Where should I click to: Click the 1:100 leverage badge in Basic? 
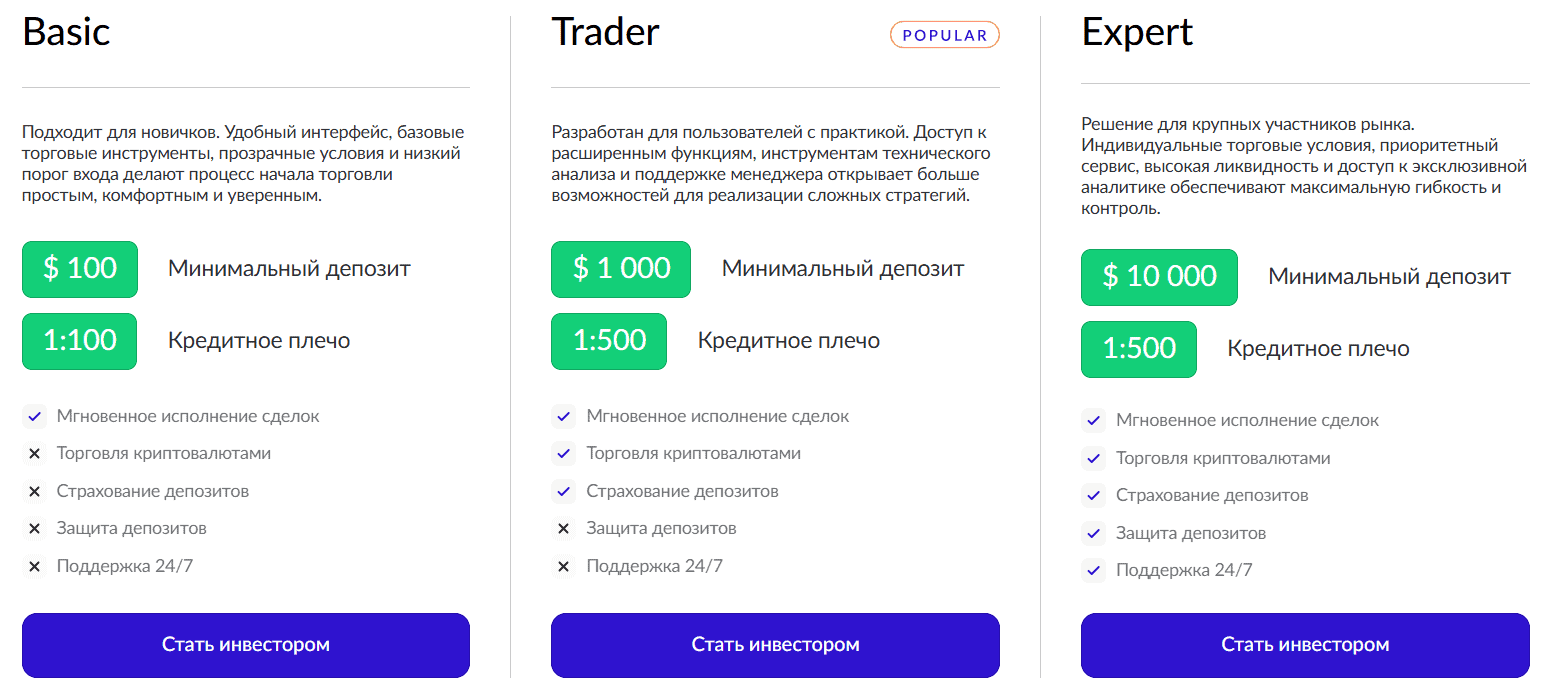[x=79, y=341]
